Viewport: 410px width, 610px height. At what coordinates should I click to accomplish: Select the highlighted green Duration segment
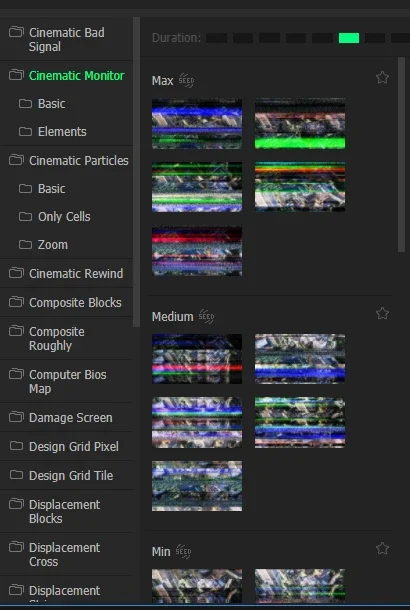[349, 38]
